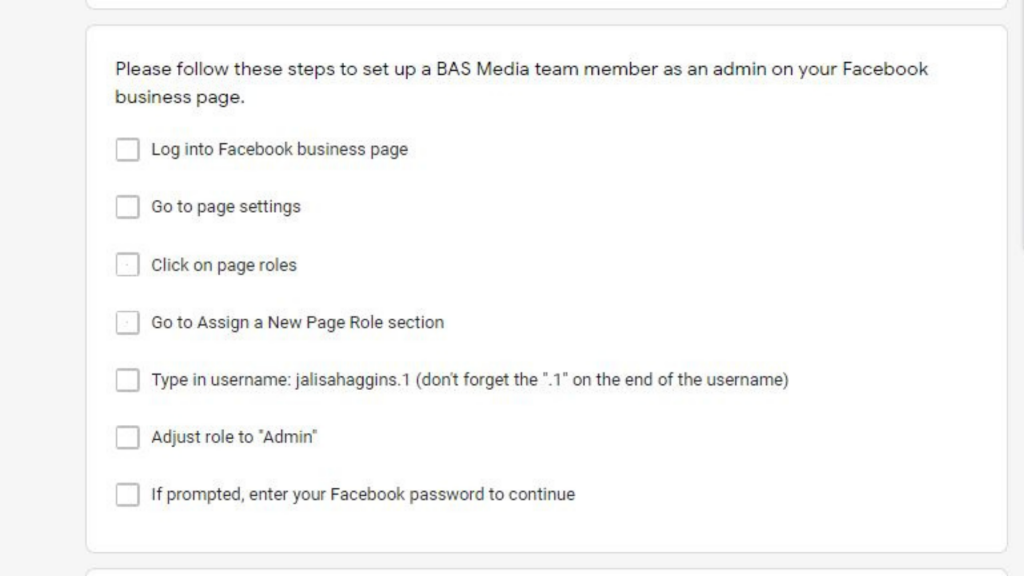1024x576 pixels.
Task: Tick the 'Log into Facebook business page' checkbox
Action: (127, 150)
